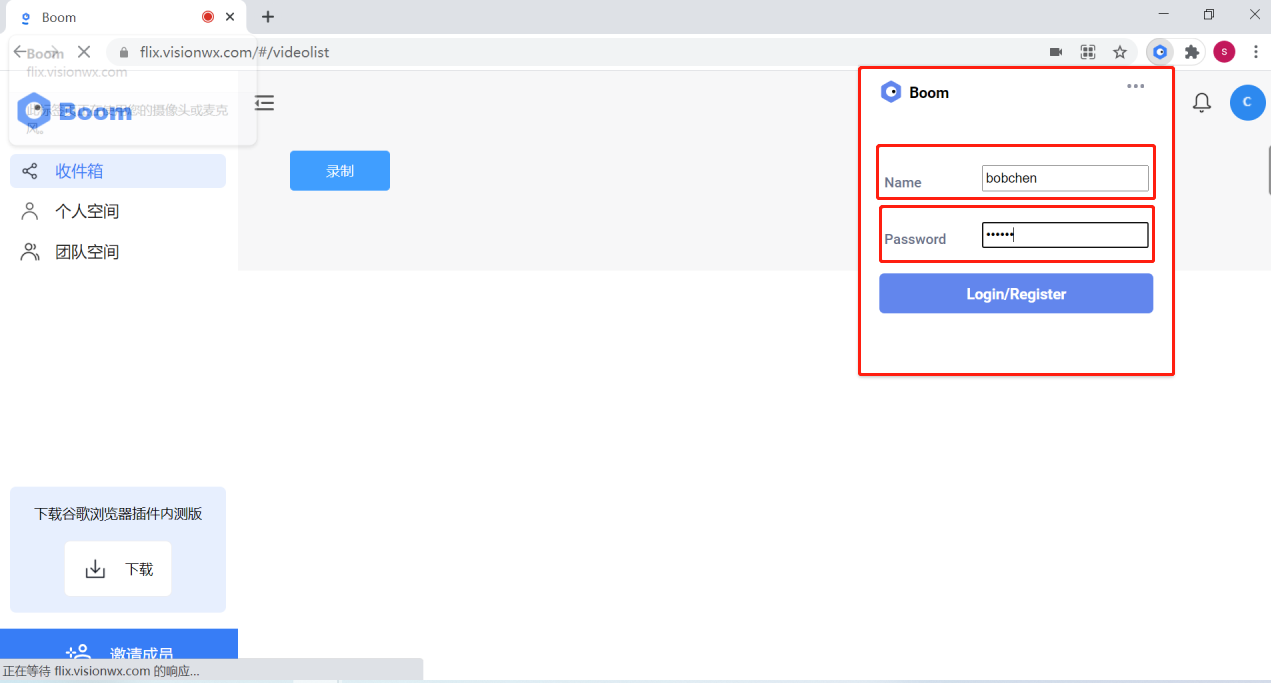
Task: Click the team icon beside 团队空间
Action: (30, 252)
